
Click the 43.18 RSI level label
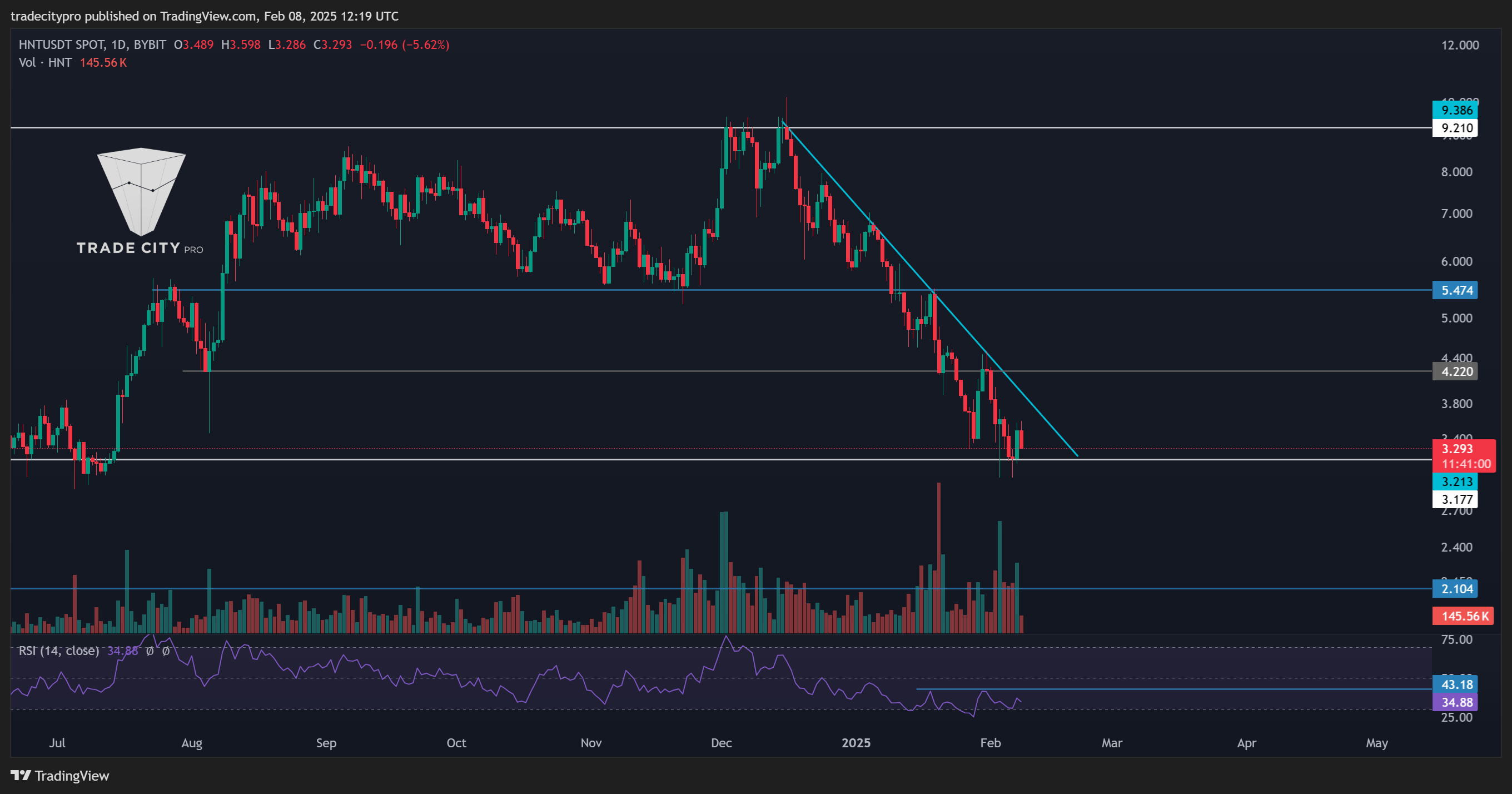click(1455, 684)
